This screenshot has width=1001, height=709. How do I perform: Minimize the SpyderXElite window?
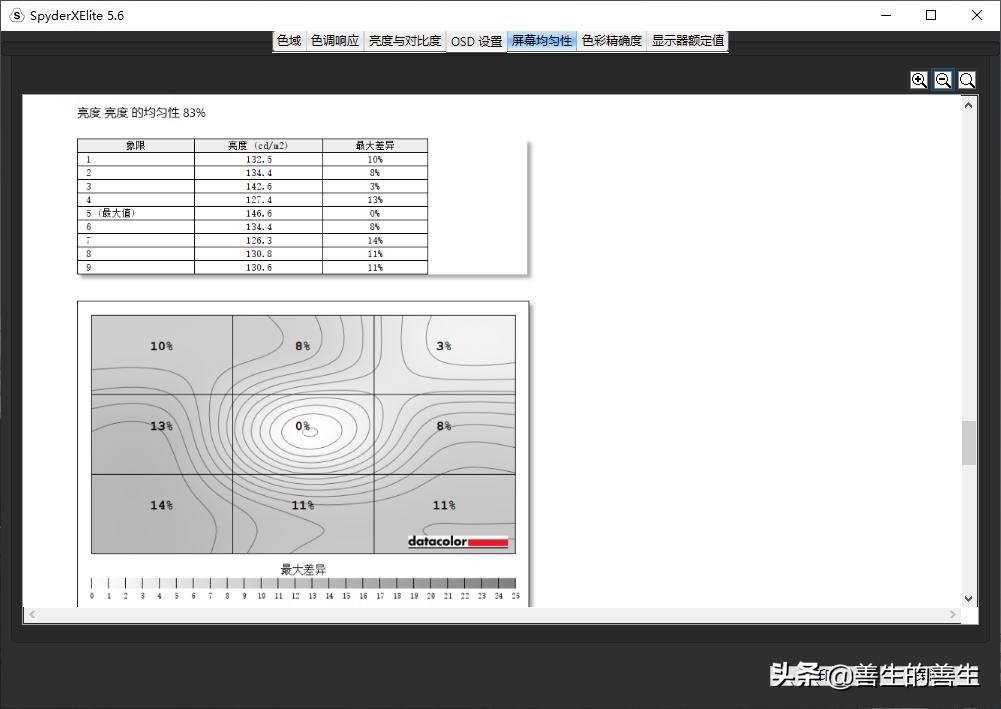[885, 15]
